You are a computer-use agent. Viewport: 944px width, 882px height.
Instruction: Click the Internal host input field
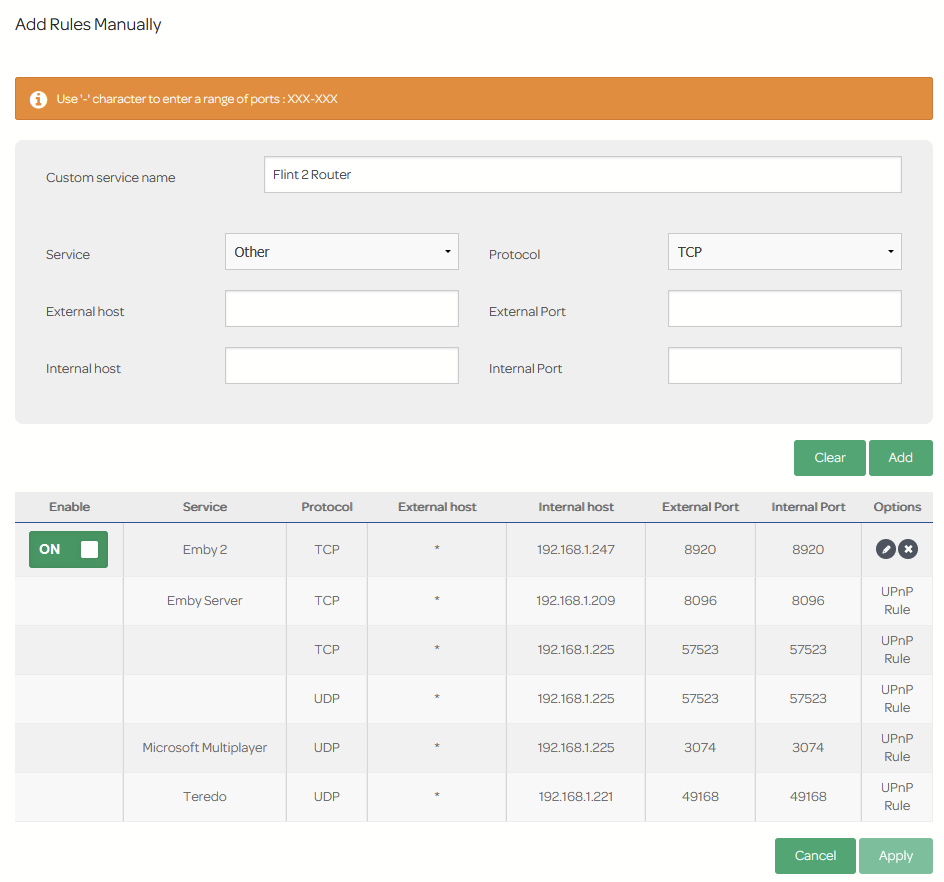(x=341, y=366)
